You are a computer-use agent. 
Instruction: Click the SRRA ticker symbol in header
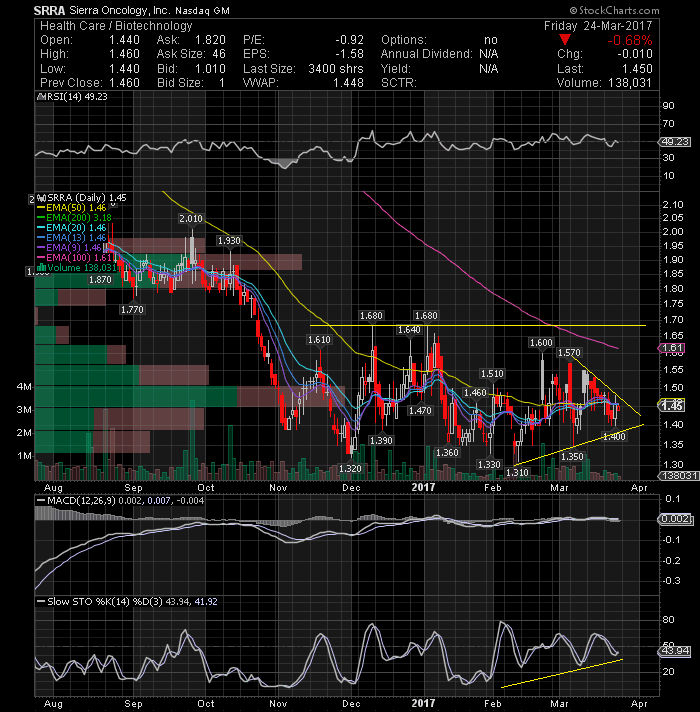coord(50,10)
